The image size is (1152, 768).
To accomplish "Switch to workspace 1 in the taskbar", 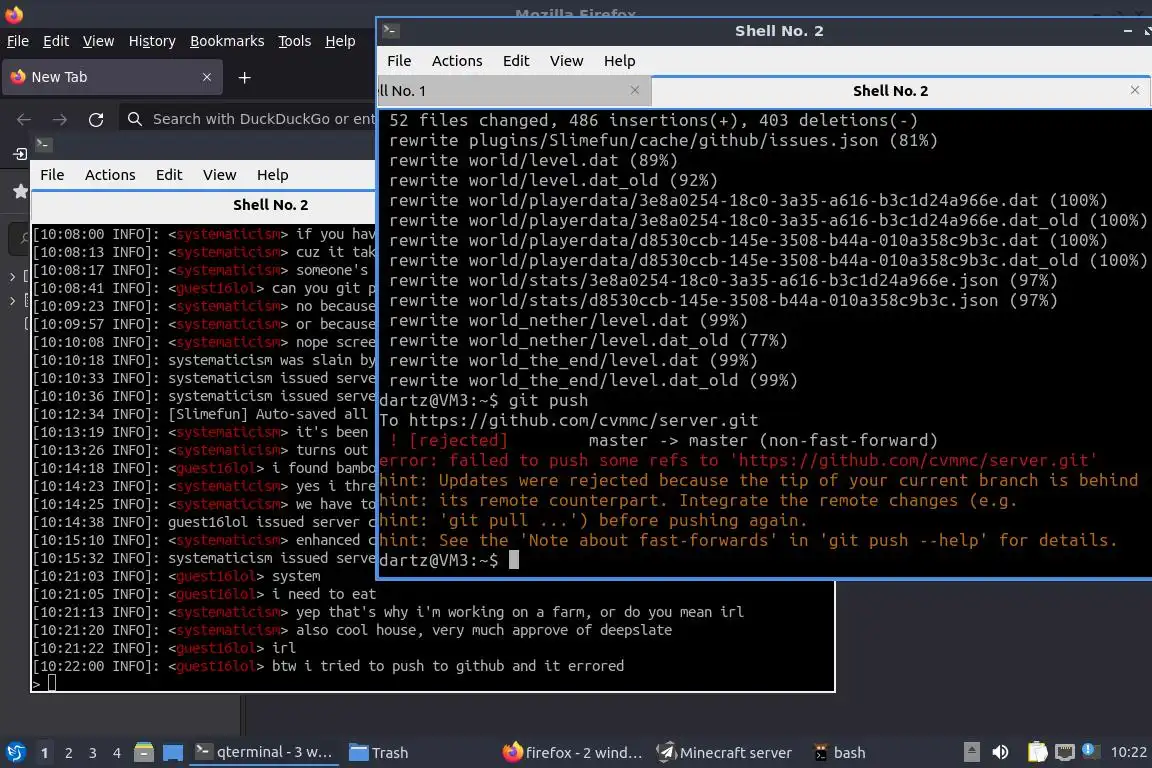I will [x=44, y=753].
